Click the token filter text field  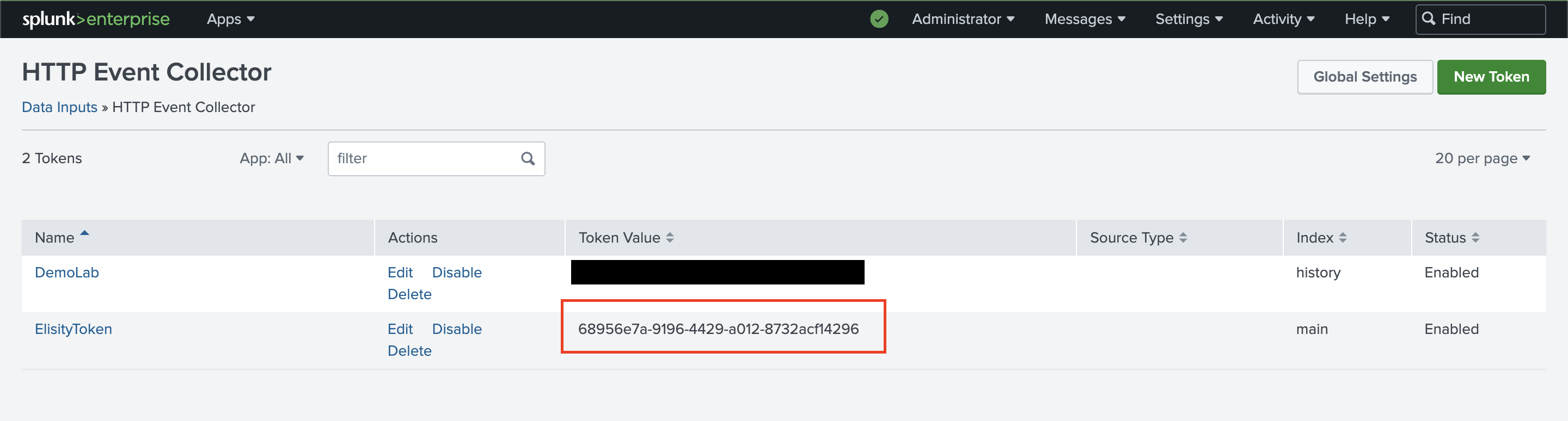point(424,159)
